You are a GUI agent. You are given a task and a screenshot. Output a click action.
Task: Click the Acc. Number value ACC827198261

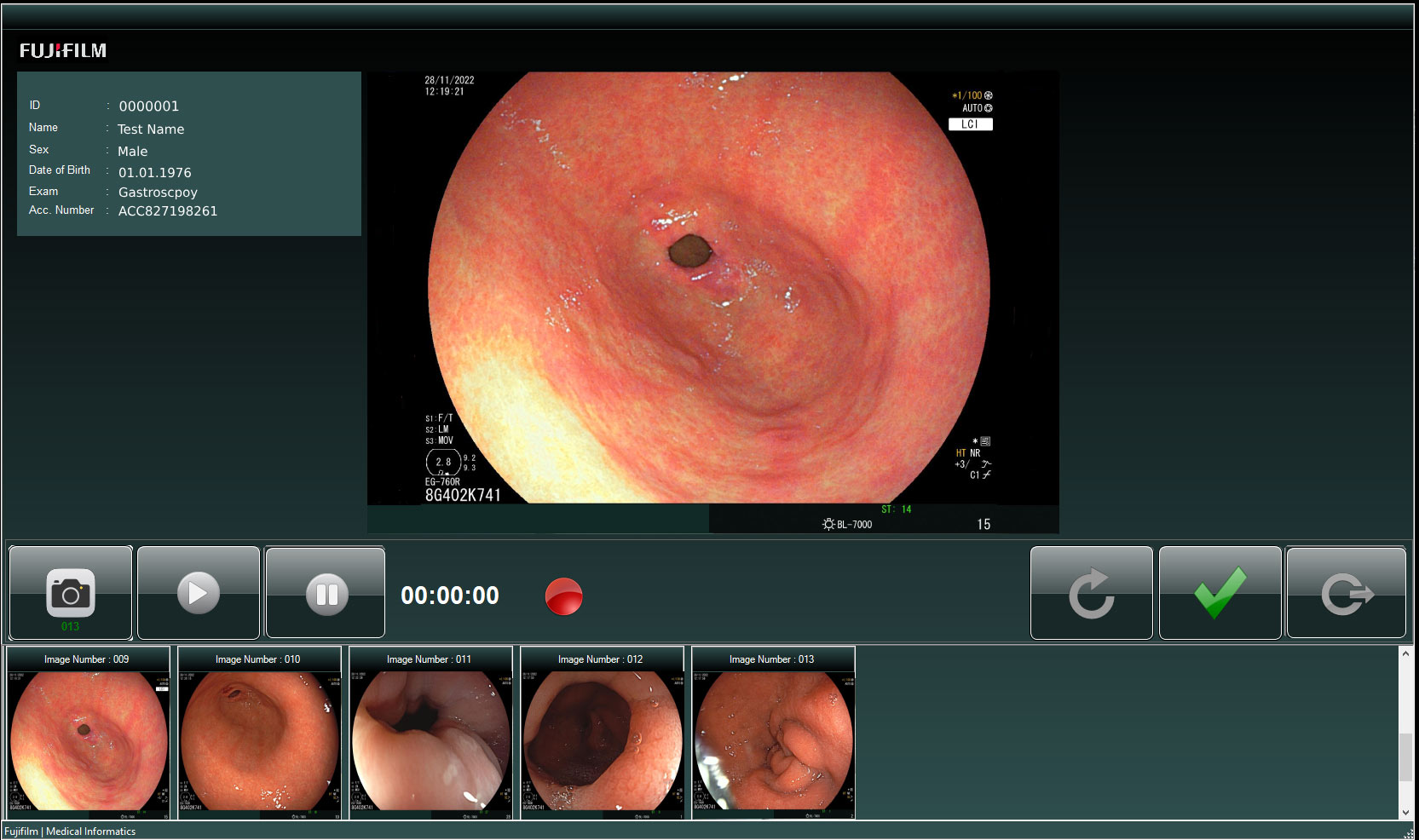coord(168,211)
